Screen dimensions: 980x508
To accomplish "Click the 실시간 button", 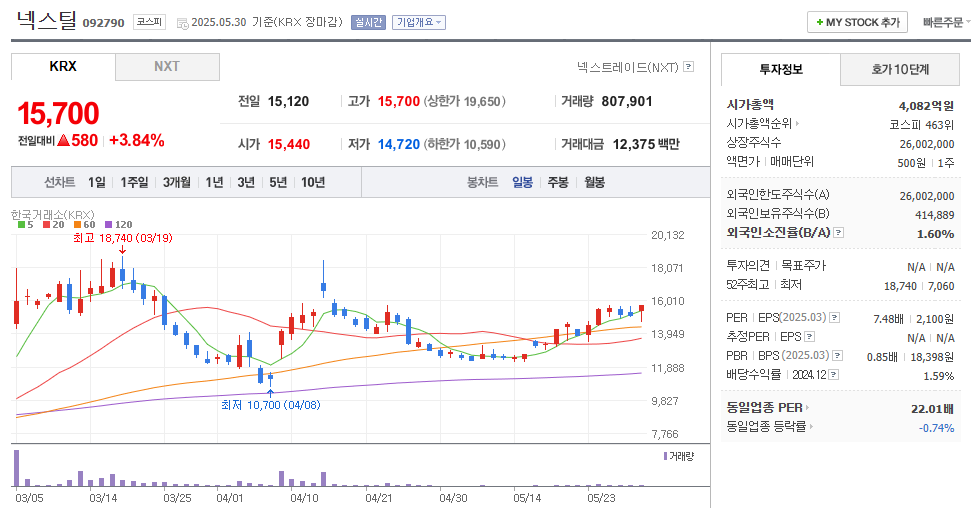I will [368, 22].
